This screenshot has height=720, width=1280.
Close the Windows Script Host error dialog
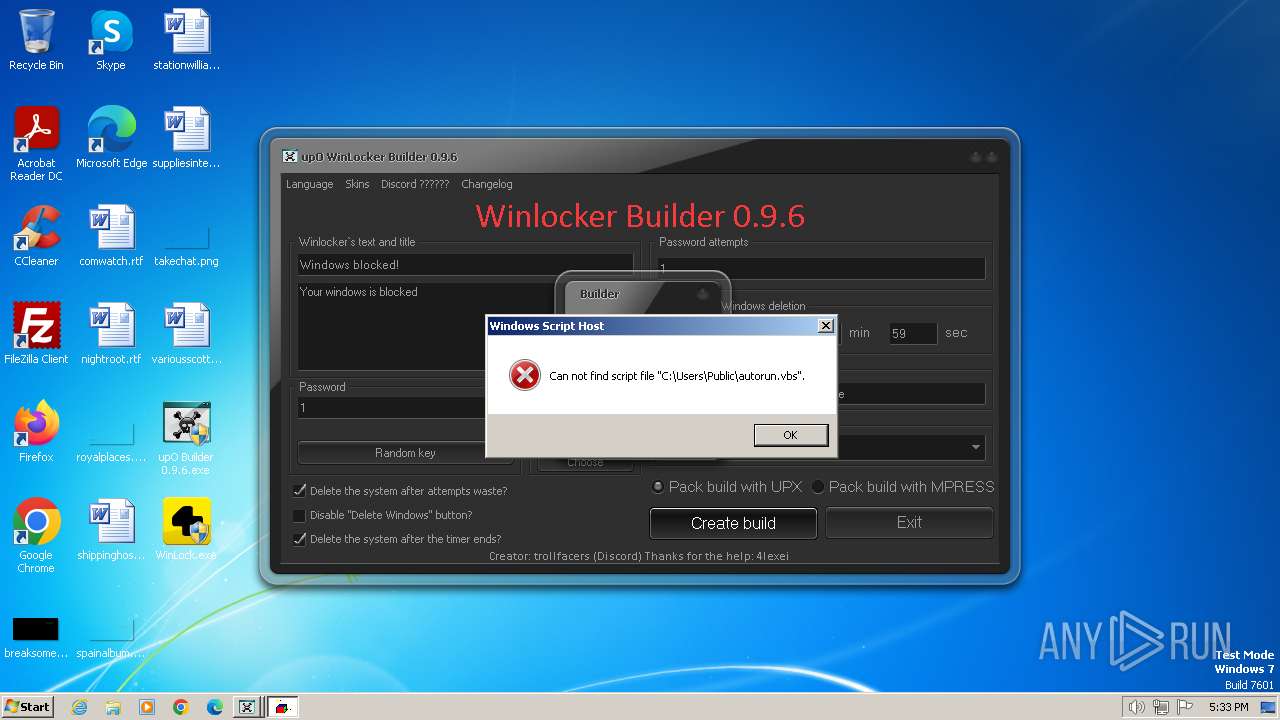pos(825,326)
